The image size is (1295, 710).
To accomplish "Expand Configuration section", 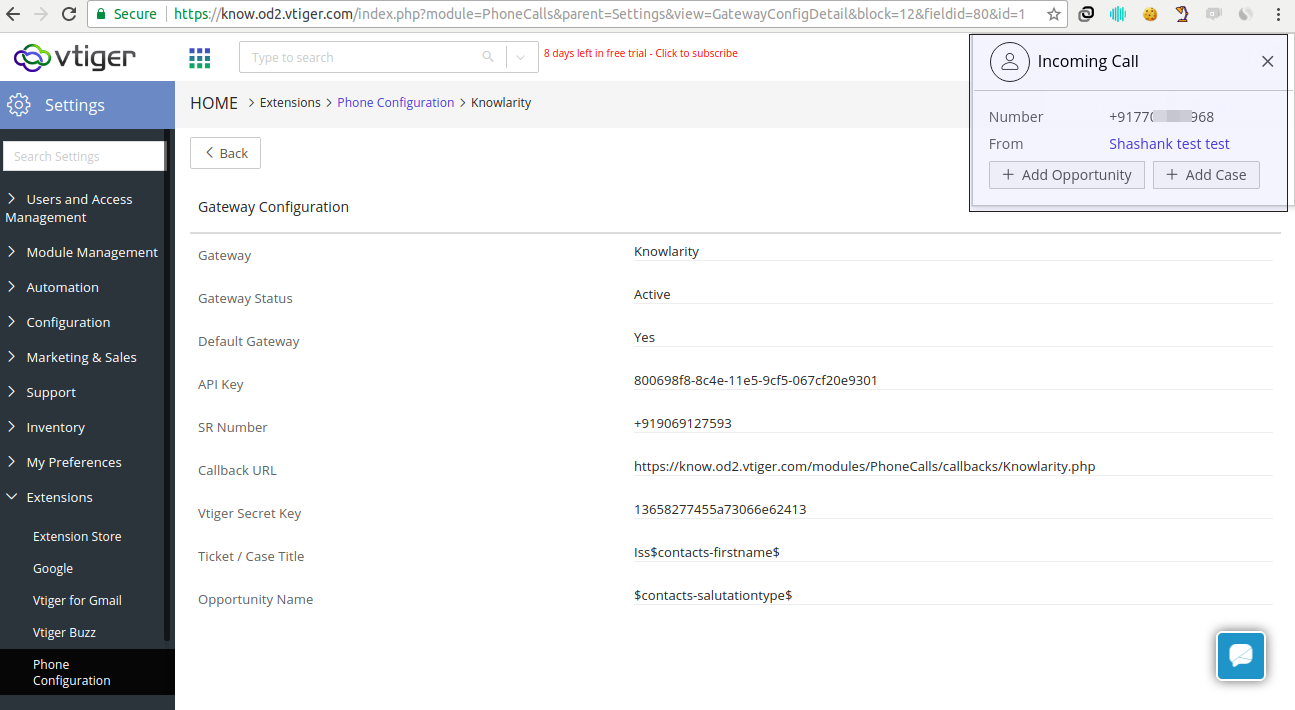I will tap(60, 322).
